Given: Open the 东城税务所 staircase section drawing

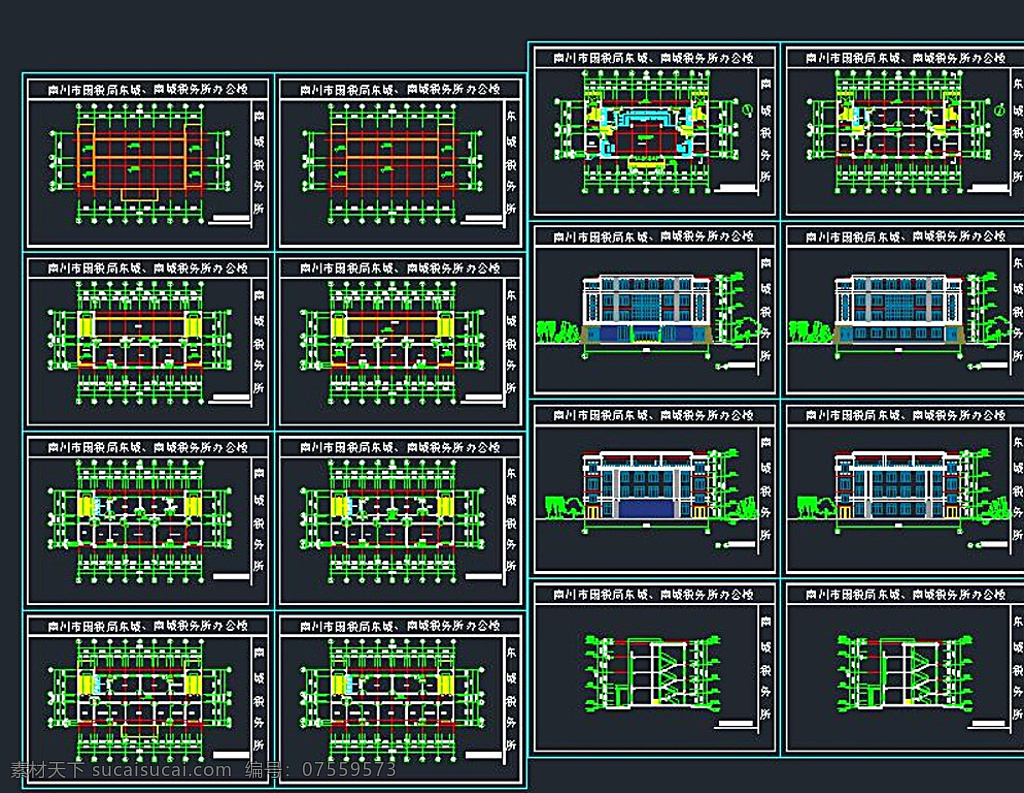Looking at the screenshot, I should [x=906, y=667].
